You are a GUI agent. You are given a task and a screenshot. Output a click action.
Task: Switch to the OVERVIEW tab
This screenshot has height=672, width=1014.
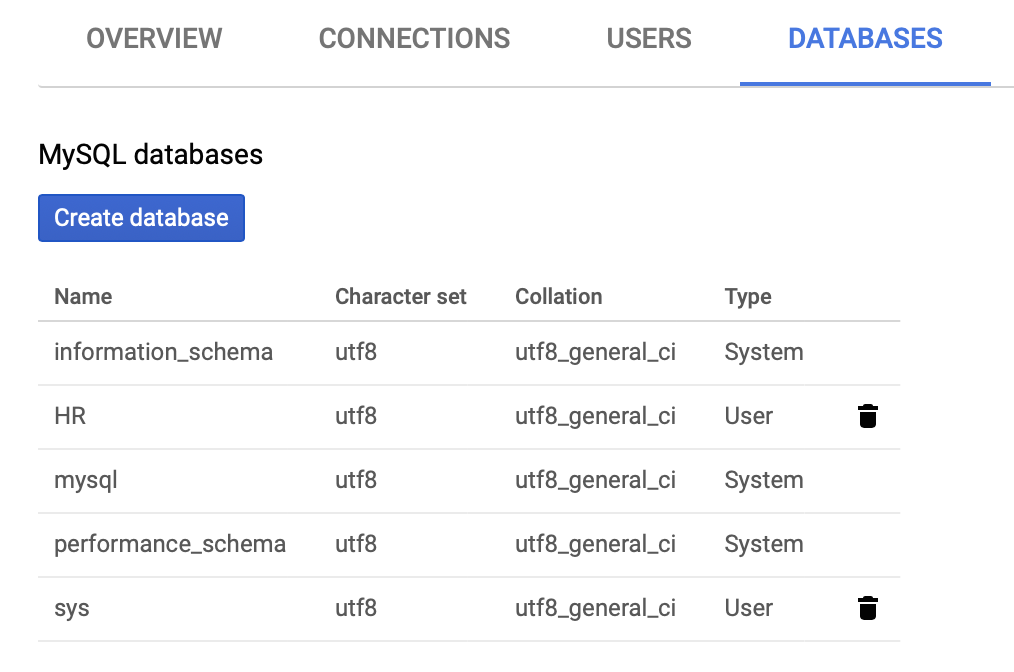point(154,38)
